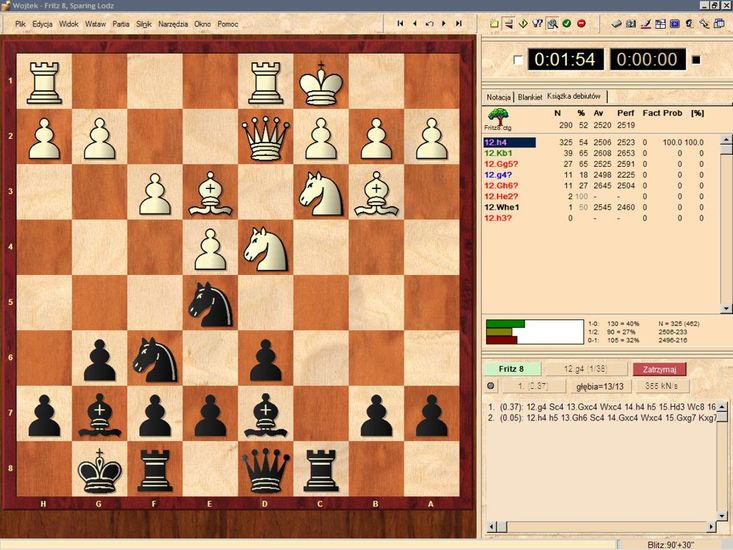Jump to the start of the game

pyautogui.click(x=401, y=22)
